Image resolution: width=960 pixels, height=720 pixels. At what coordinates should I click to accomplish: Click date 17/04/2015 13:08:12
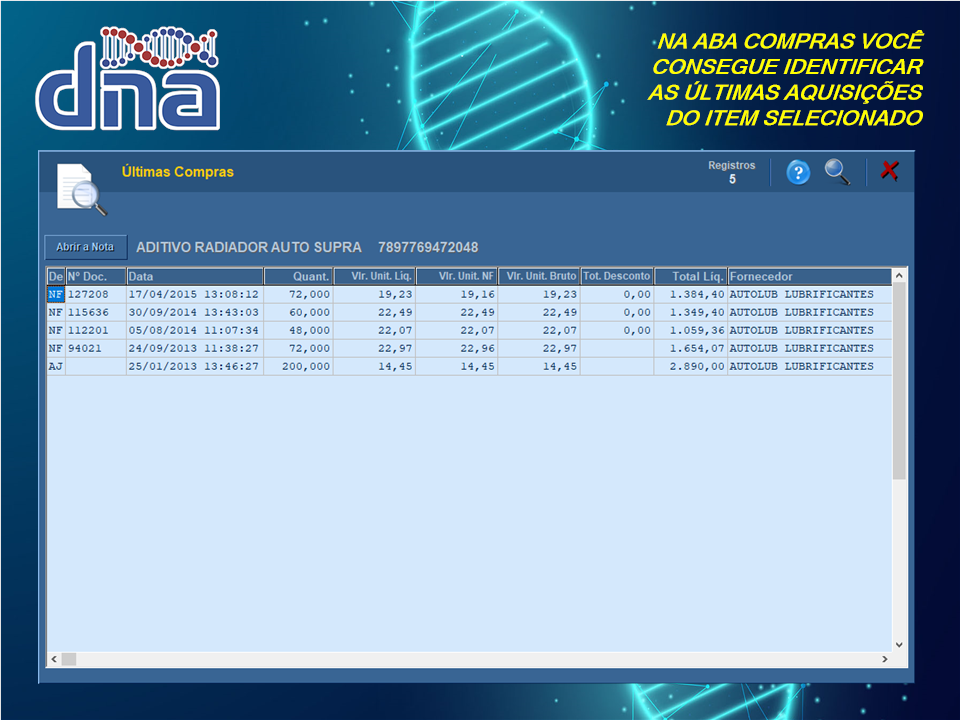193,294
